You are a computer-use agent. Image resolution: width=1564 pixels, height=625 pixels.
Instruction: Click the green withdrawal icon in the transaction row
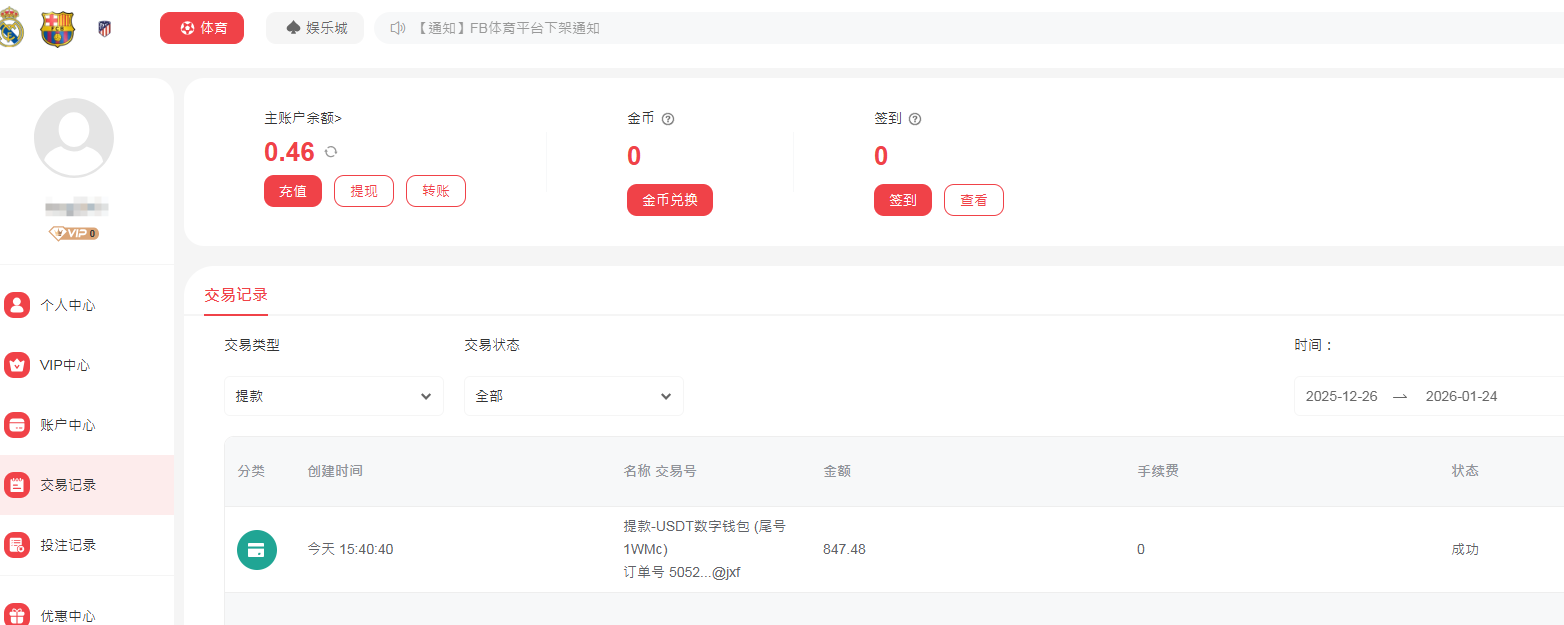tap(257, 549)
